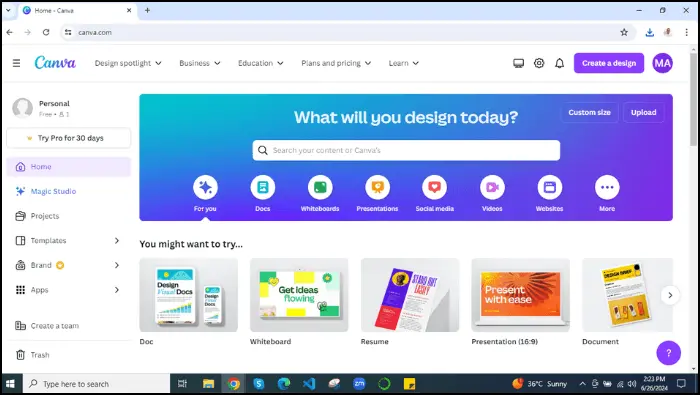Open Sticky Notes from taskbar
This screenshot has height=395, width=700.
click(x=409, y=384)
